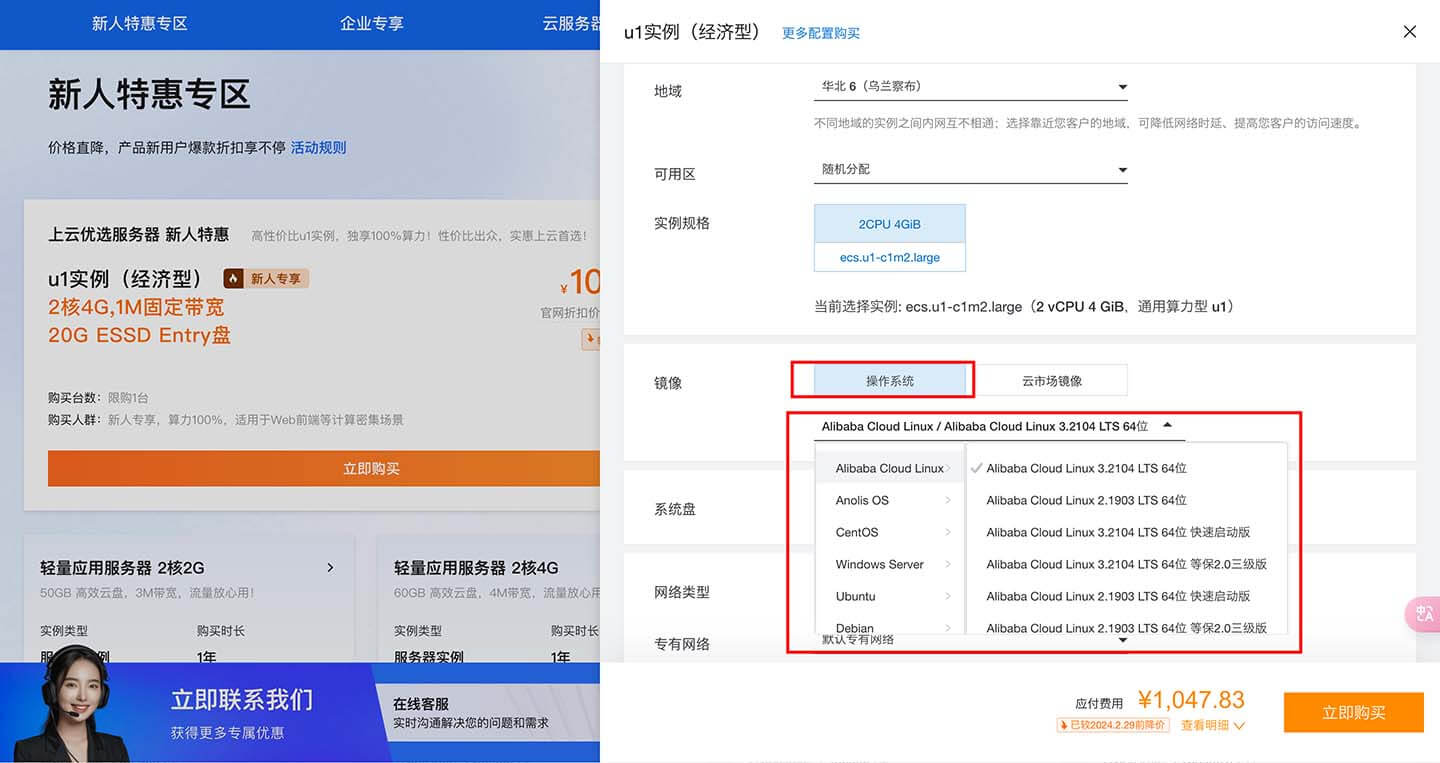This screenshot has width=1440, height=763.
Task: Expand the Debian category
Action: (x=890, y=627)
